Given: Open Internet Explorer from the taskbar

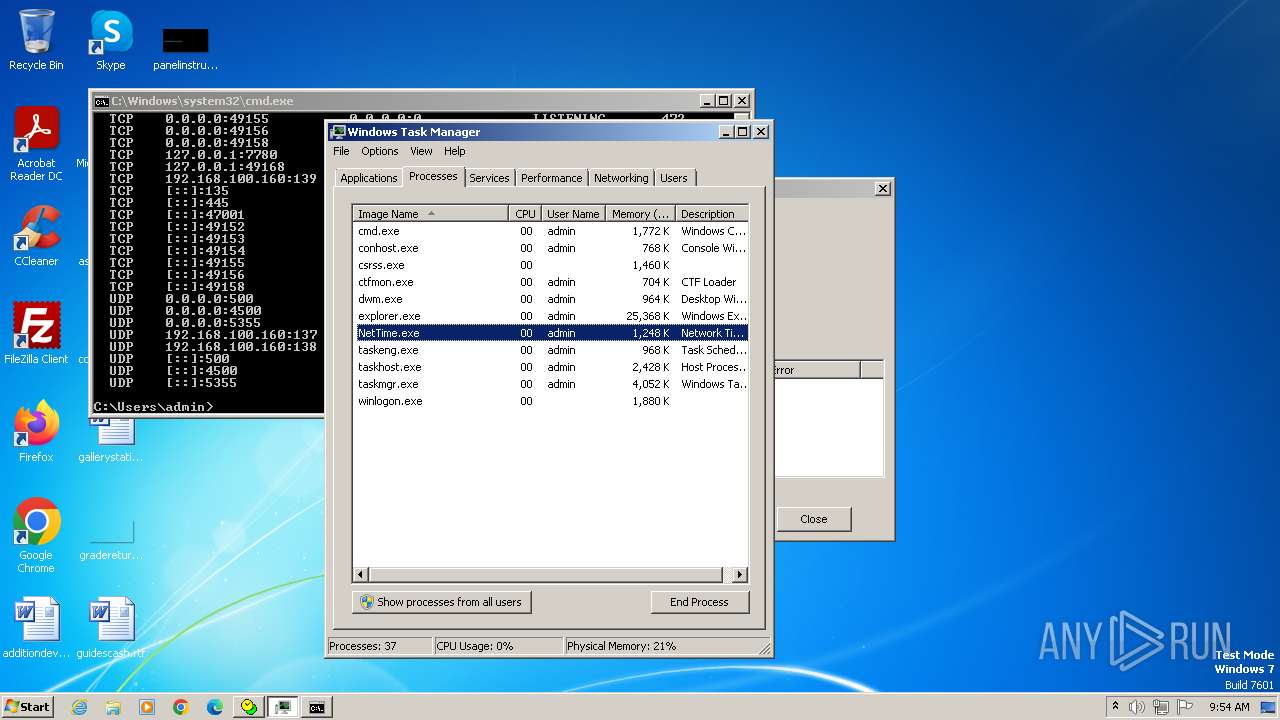Looking at the screenshot, I should 79,707.
